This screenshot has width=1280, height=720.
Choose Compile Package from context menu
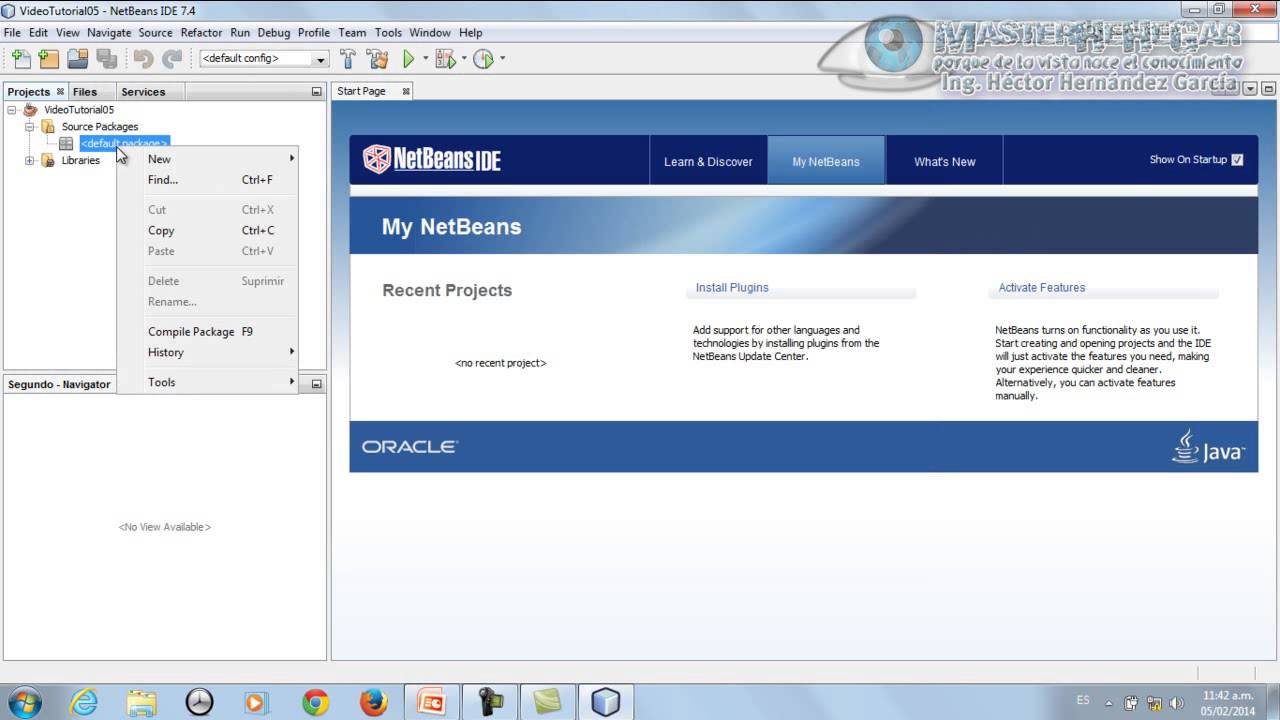208,331
